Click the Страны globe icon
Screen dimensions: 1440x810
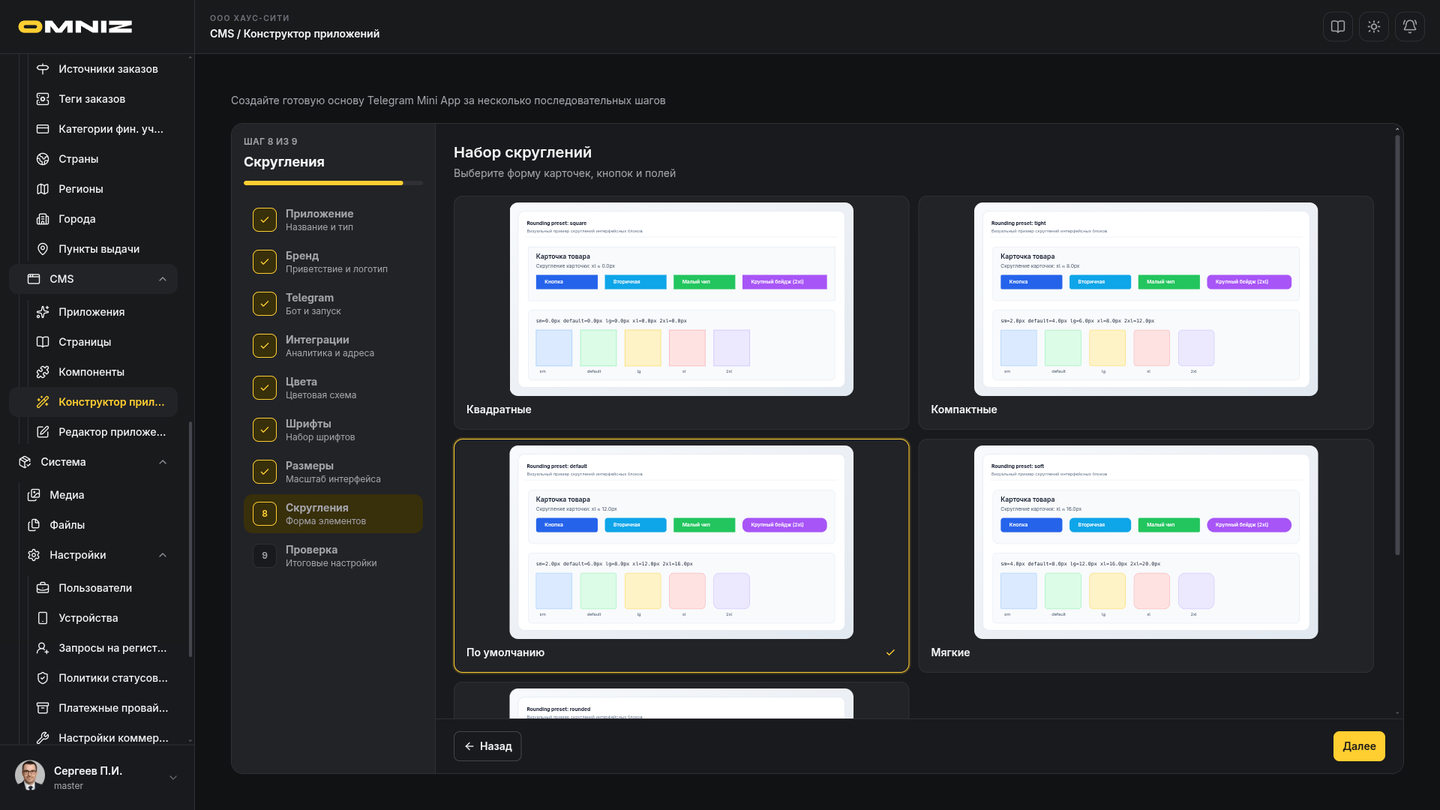[x=43, y=159]
